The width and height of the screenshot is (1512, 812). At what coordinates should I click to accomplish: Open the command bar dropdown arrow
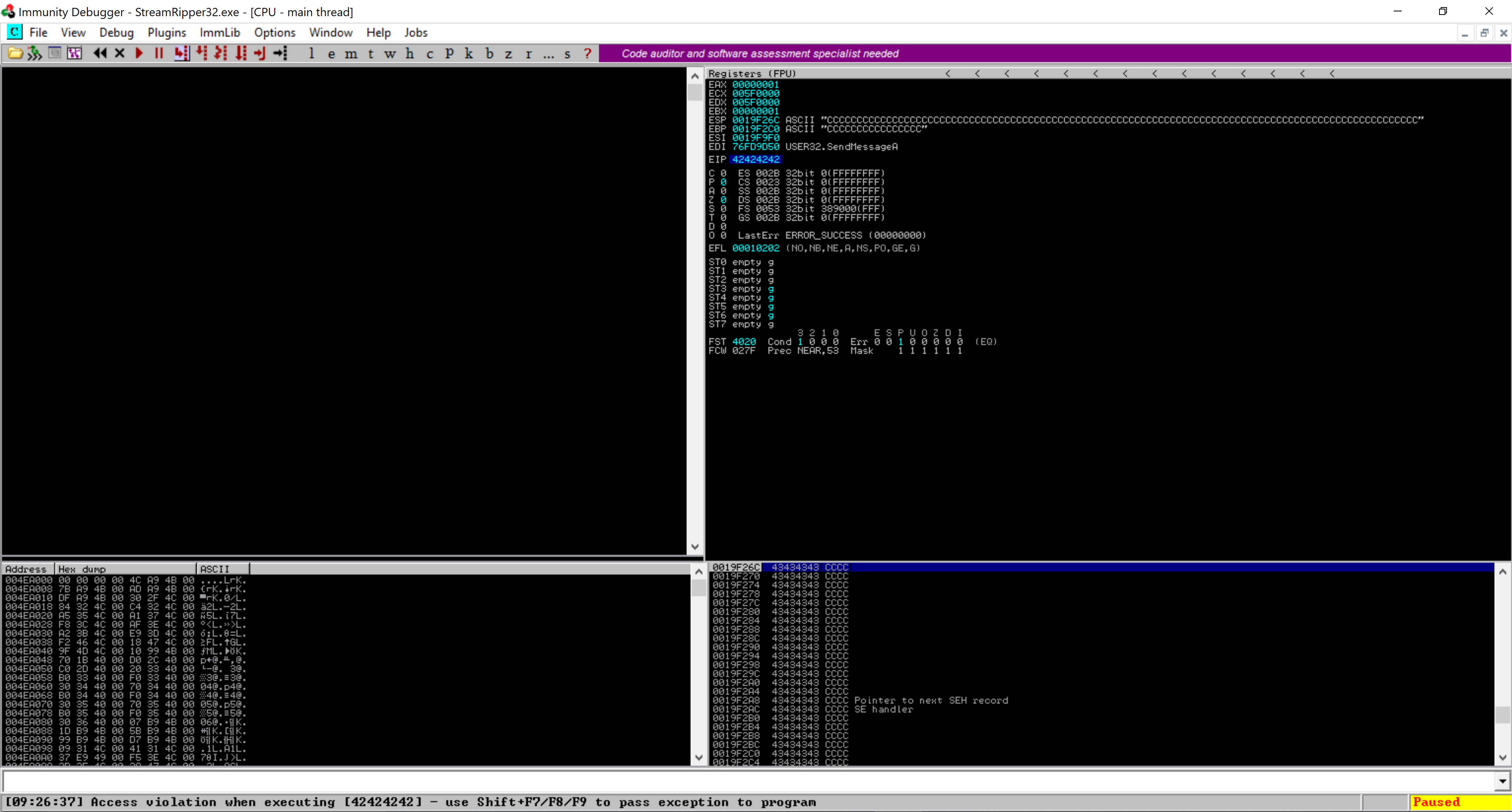click(x=1502, y=781)
